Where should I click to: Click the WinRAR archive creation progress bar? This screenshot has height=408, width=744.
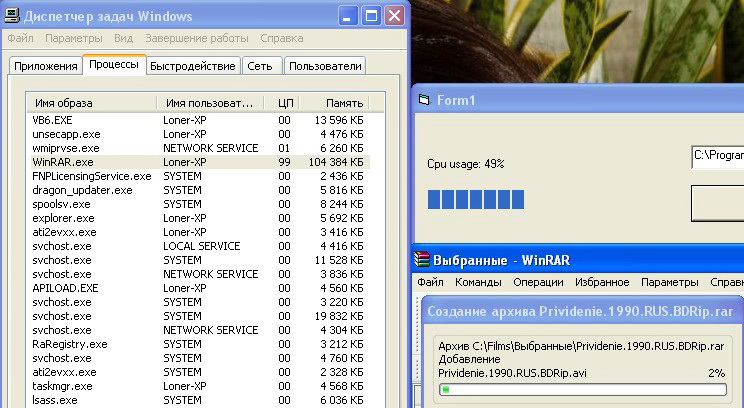point(583,389)
